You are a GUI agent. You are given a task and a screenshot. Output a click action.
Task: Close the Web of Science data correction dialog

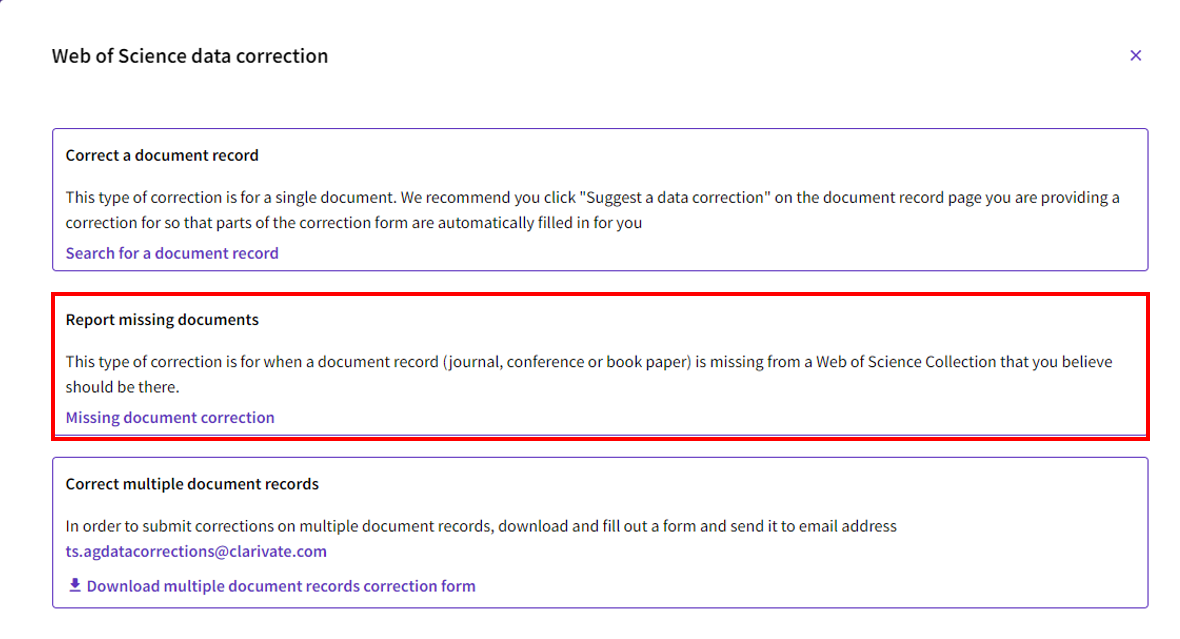pos(1135,56)
